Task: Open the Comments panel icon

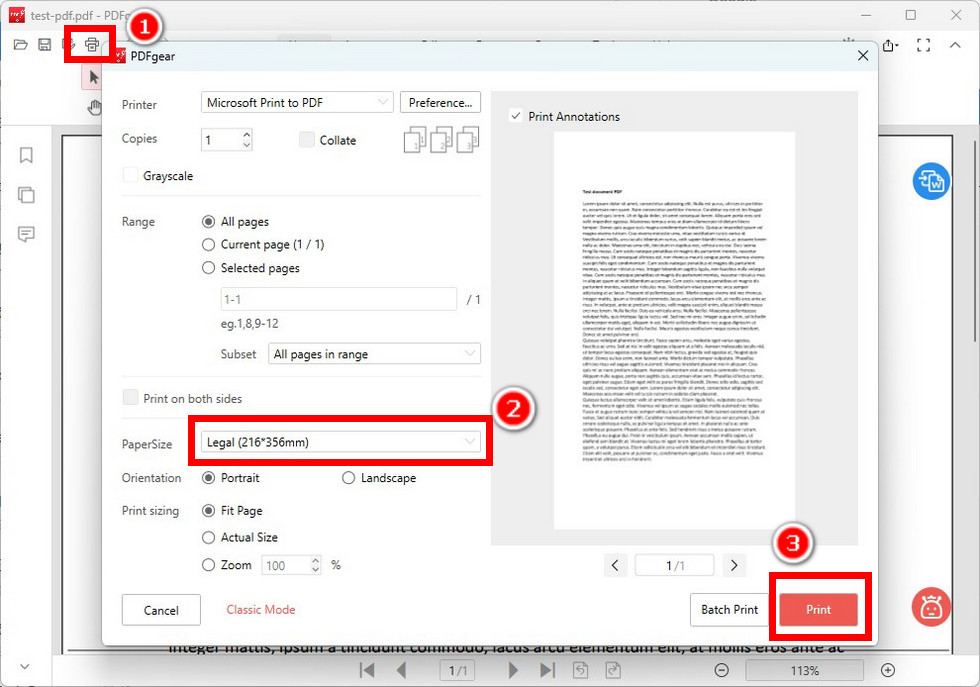Action: pyautogui.click(x=25, y=234)
